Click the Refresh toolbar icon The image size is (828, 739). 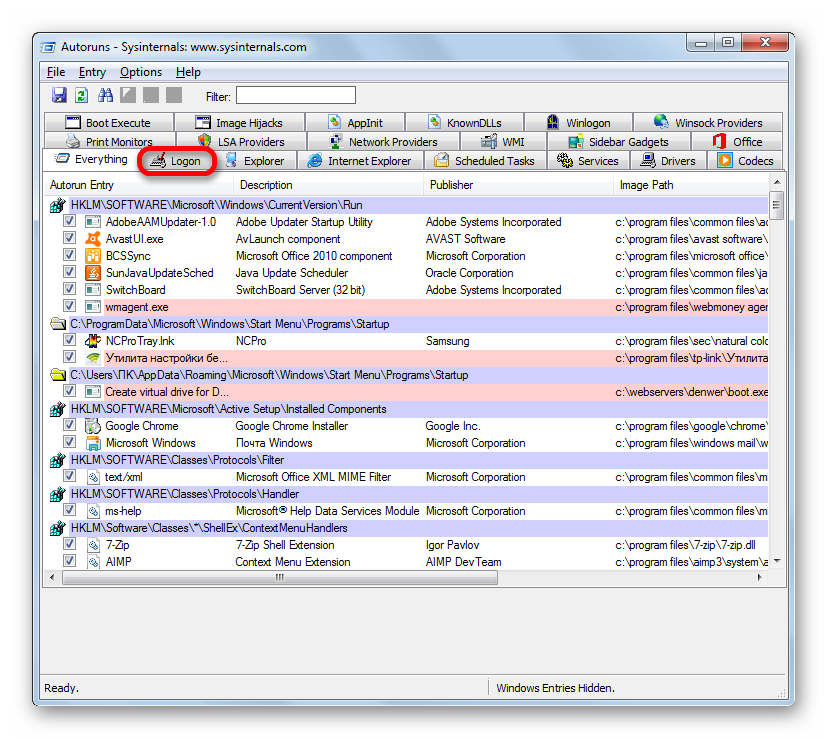[x=81, y=95]
